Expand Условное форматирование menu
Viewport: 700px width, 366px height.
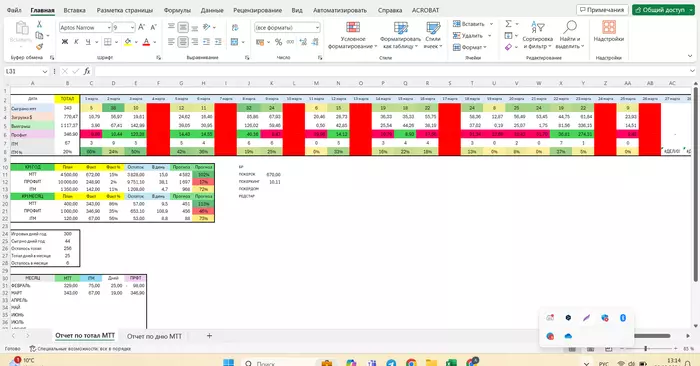click(x=353, y=35)
